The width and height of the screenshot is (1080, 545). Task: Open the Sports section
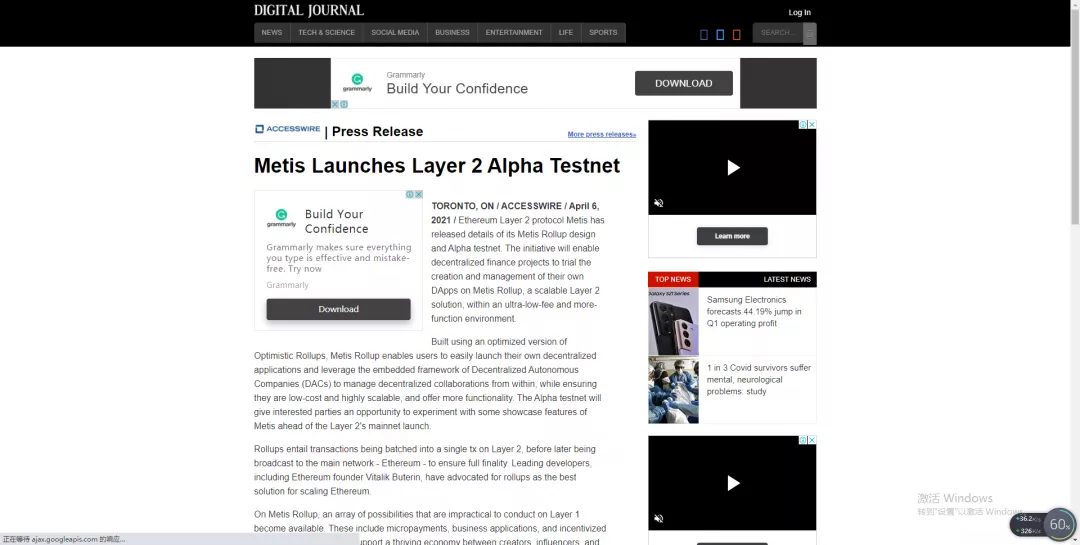[603, 33]
